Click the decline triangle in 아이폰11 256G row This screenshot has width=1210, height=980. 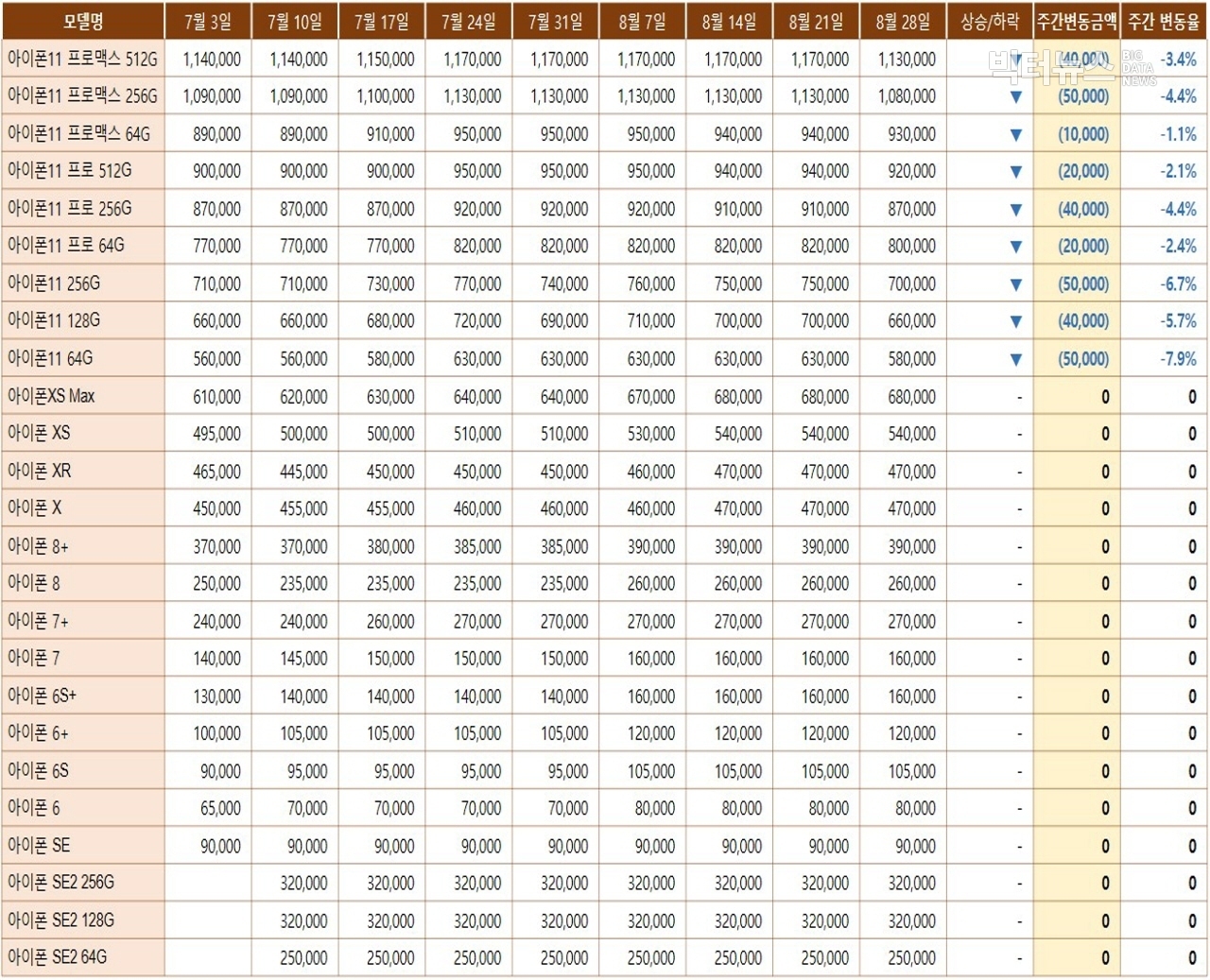(x=1015, y=284)
